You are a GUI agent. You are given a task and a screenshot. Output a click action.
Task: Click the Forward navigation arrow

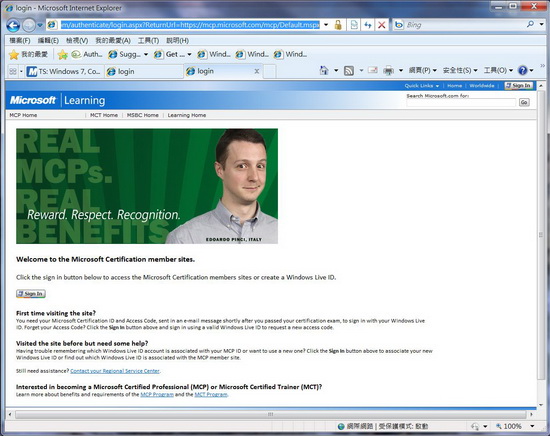tap(29, 25)
